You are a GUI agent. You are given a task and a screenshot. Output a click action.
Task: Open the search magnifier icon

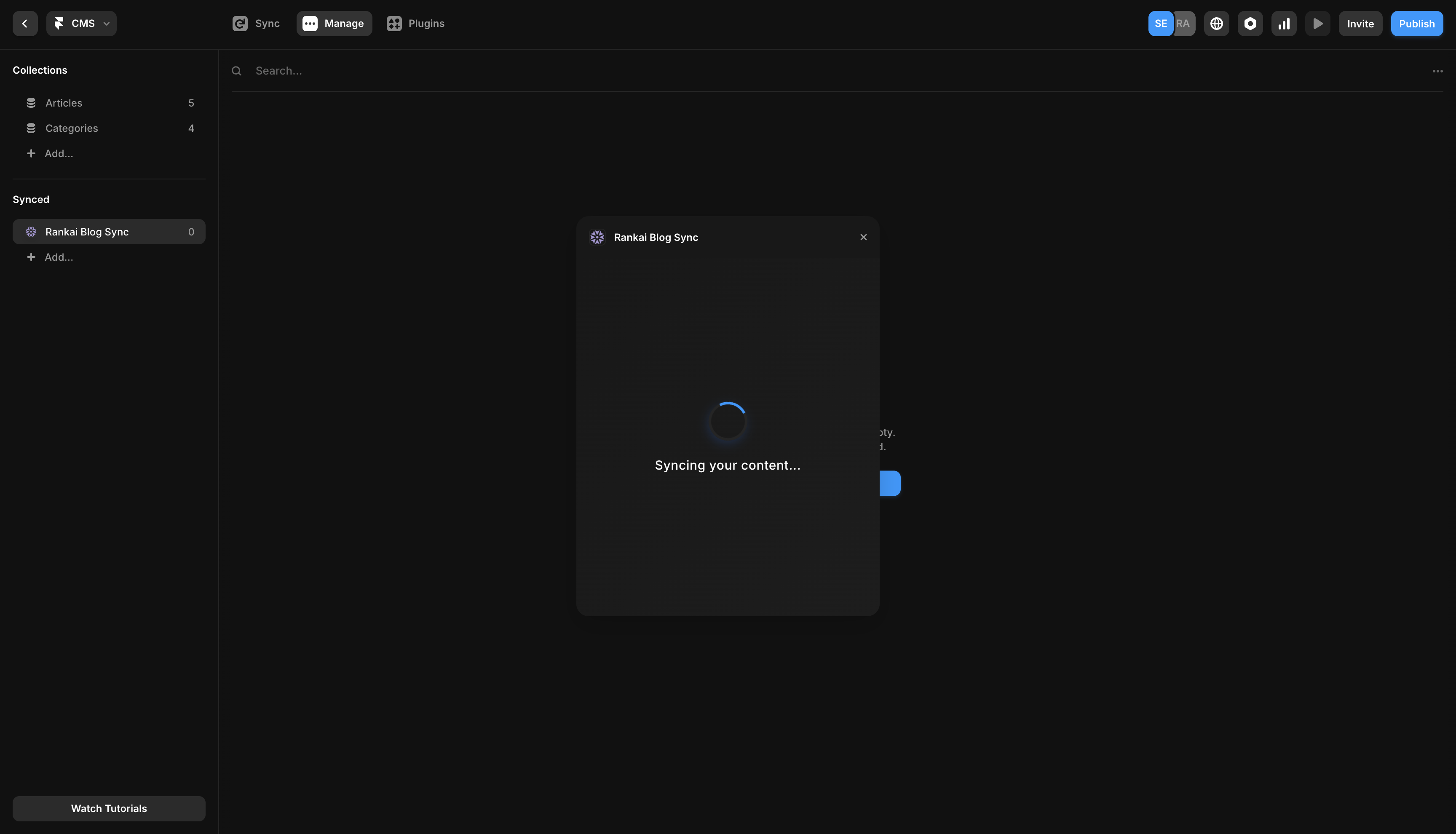point(236,70)
